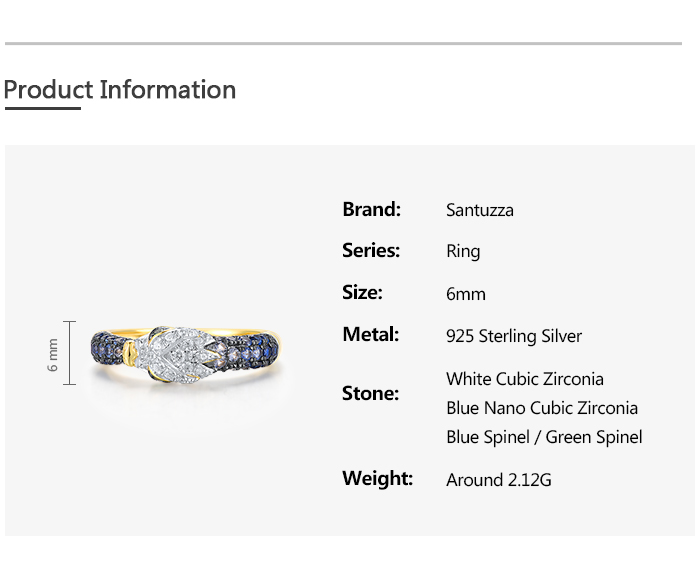Click the Product Information heading

tap(120, 90)
